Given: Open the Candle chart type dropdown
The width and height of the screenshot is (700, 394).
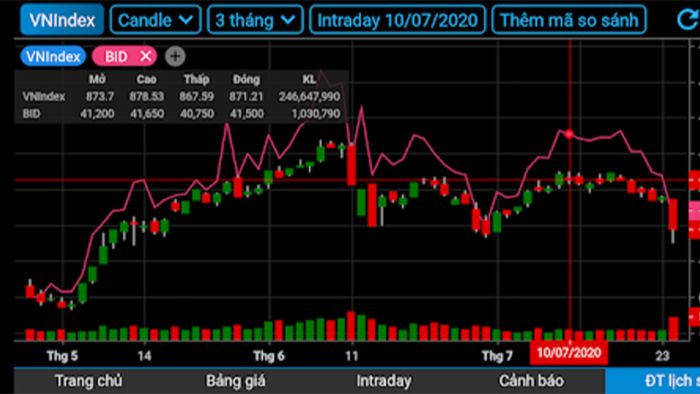Looking at the screenshot, I should coord(155,20).
